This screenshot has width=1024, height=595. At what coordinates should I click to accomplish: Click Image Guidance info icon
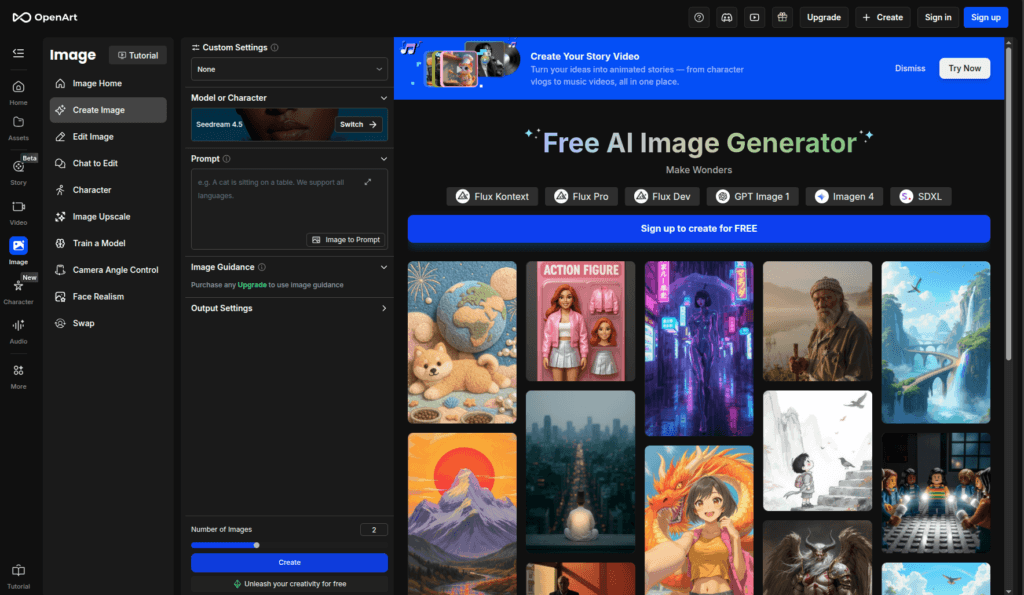262,267
